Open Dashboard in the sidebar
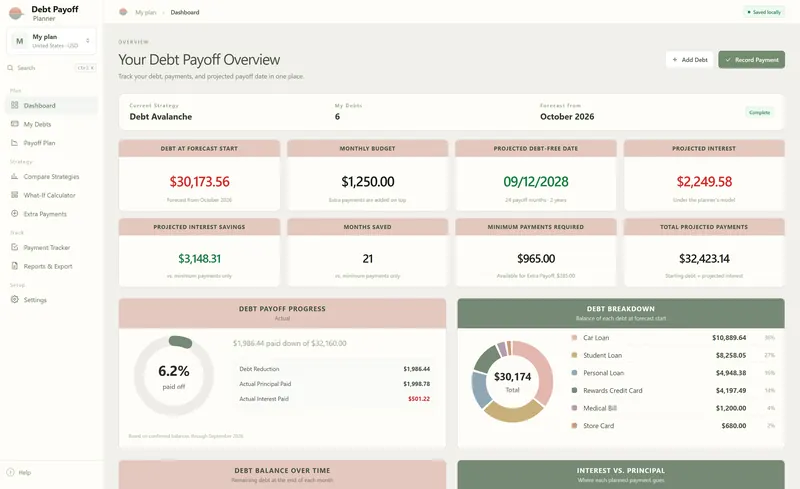The width and height of the screenshot is (800, 489). pos(51,105)
